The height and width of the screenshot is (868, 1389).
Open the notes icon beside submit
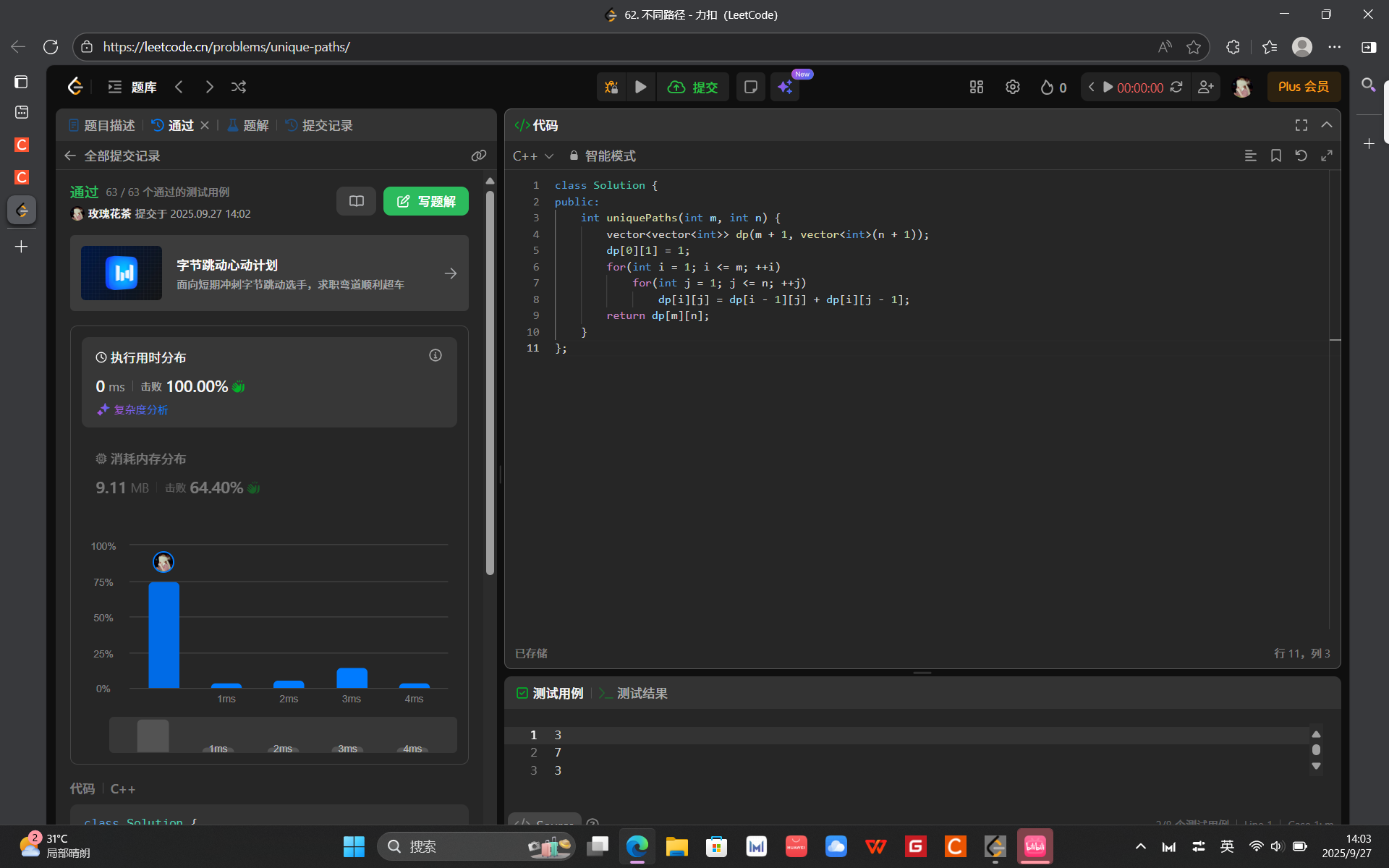[751, 87]
